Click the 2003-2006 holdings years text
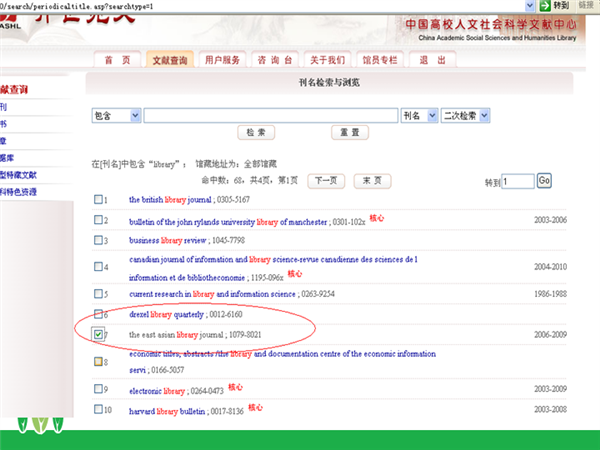This screenshot has width=600, height=450. [x=550, y=220]
